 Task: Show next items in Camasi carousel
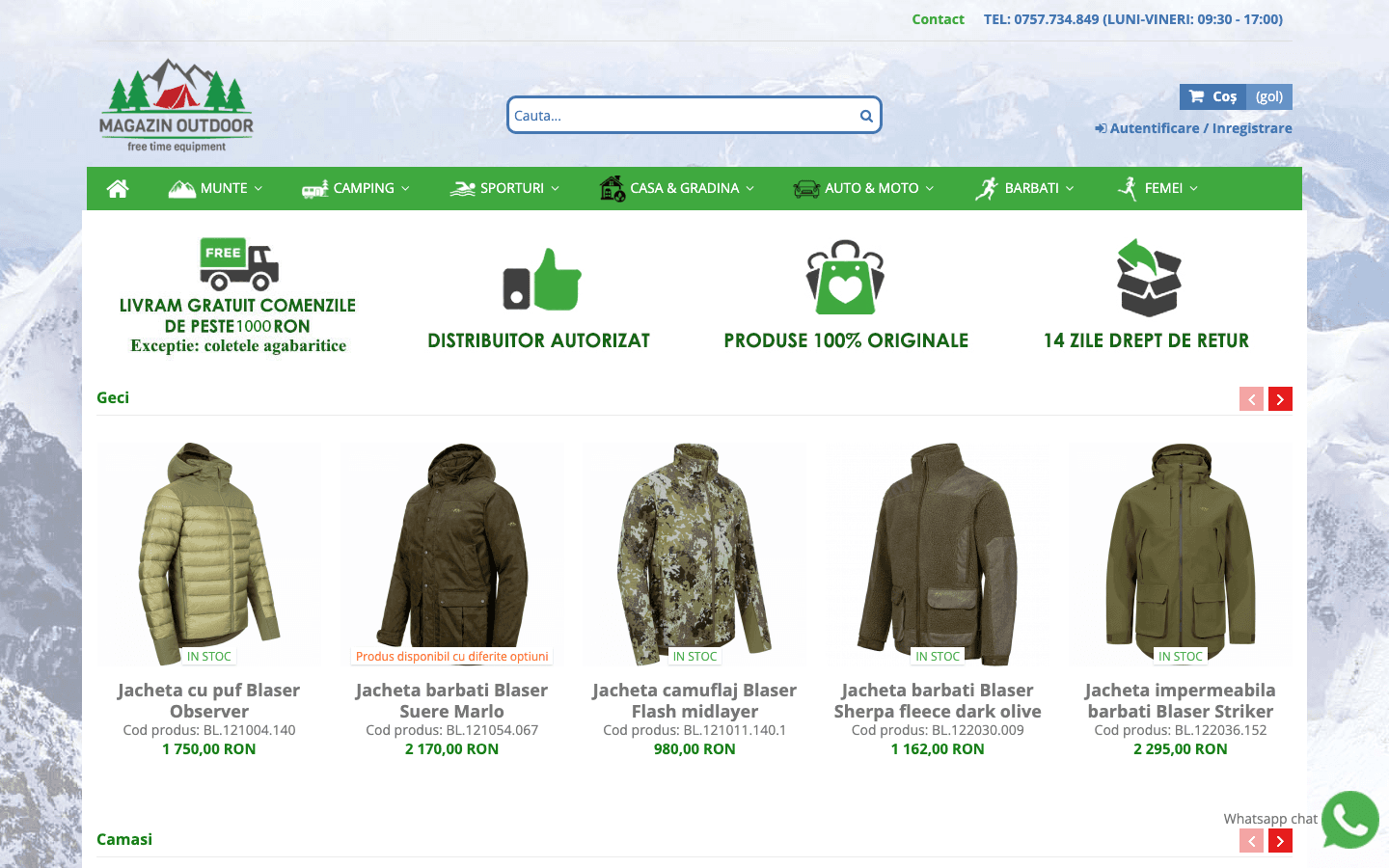tap(1280, 841)
